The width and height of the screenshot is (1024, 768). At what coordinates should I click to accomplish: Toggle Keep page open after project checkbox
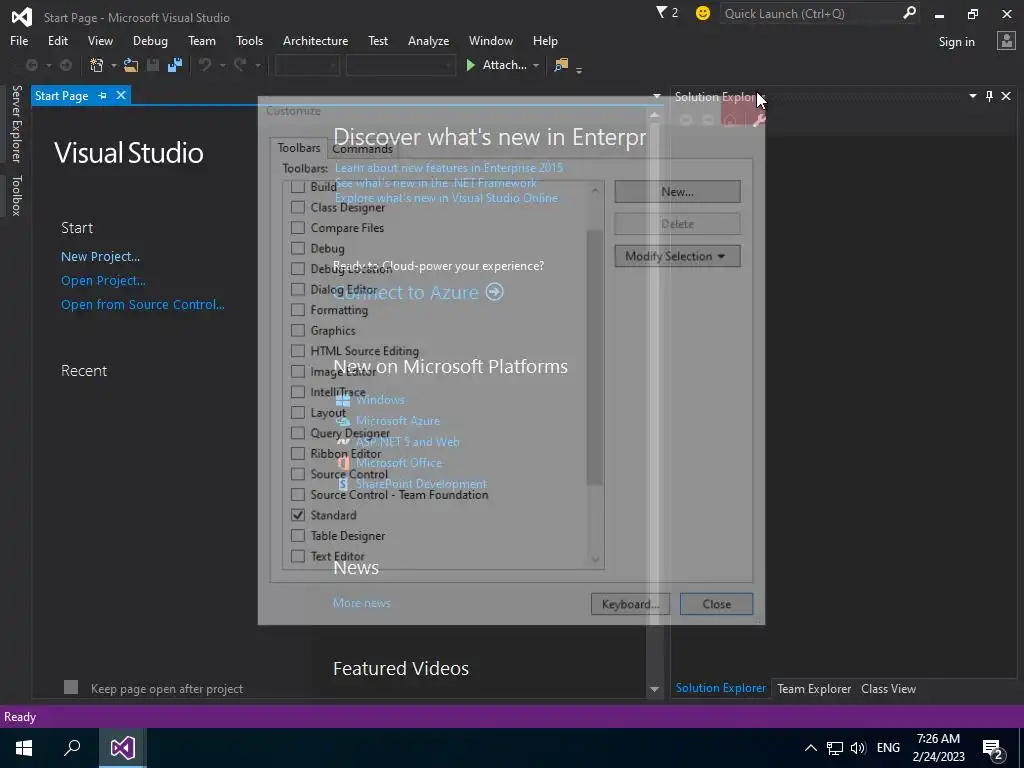pos(71,687)
